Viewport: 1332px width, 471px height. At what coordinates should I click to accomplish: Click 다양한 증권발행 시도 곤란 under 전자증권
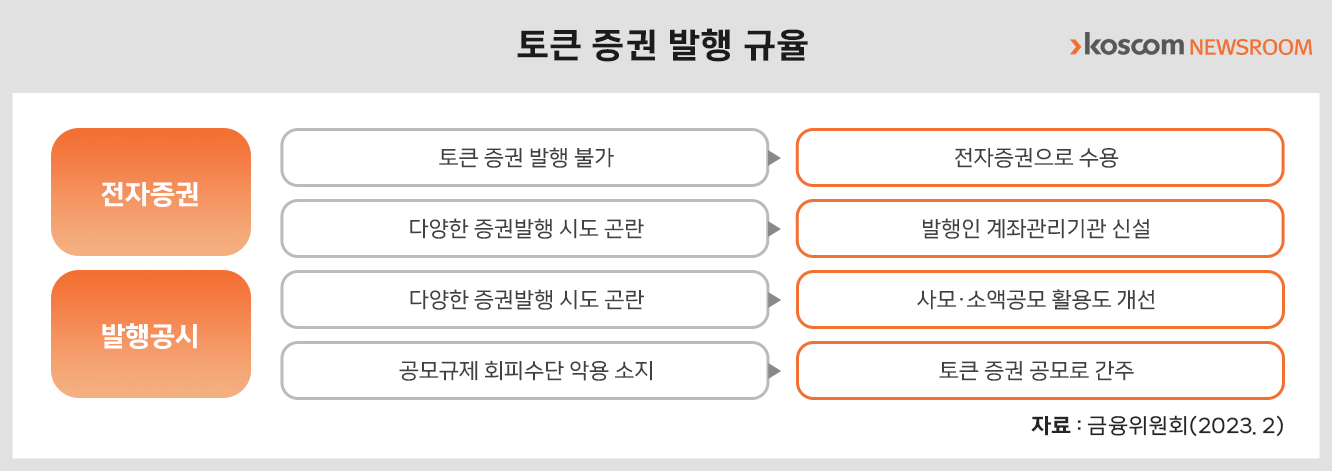(525, 229)
